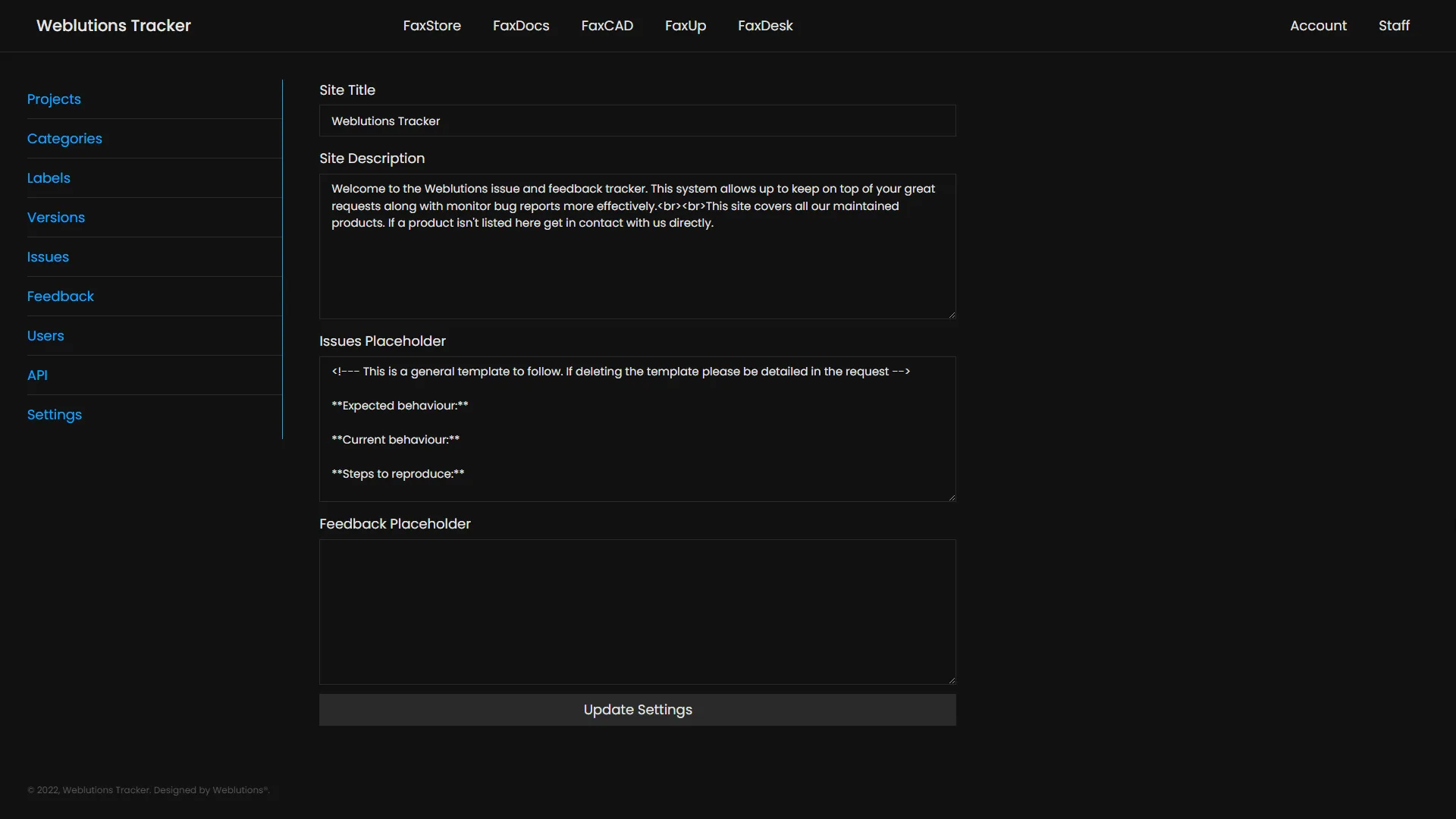The width and height of the screenshot is (1456, 819).
Task: Open the Issues management page
Action: click(48, 257)
